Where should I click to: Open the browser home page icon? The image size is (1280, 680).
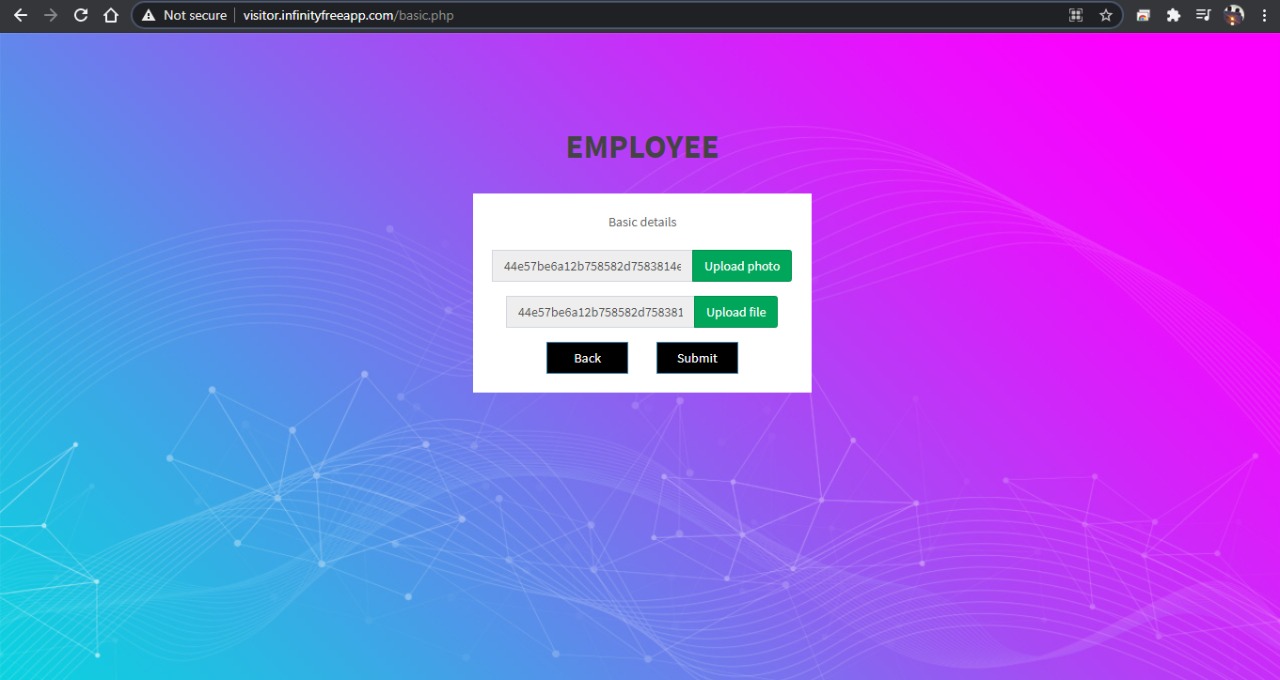(x=111, y=15)
